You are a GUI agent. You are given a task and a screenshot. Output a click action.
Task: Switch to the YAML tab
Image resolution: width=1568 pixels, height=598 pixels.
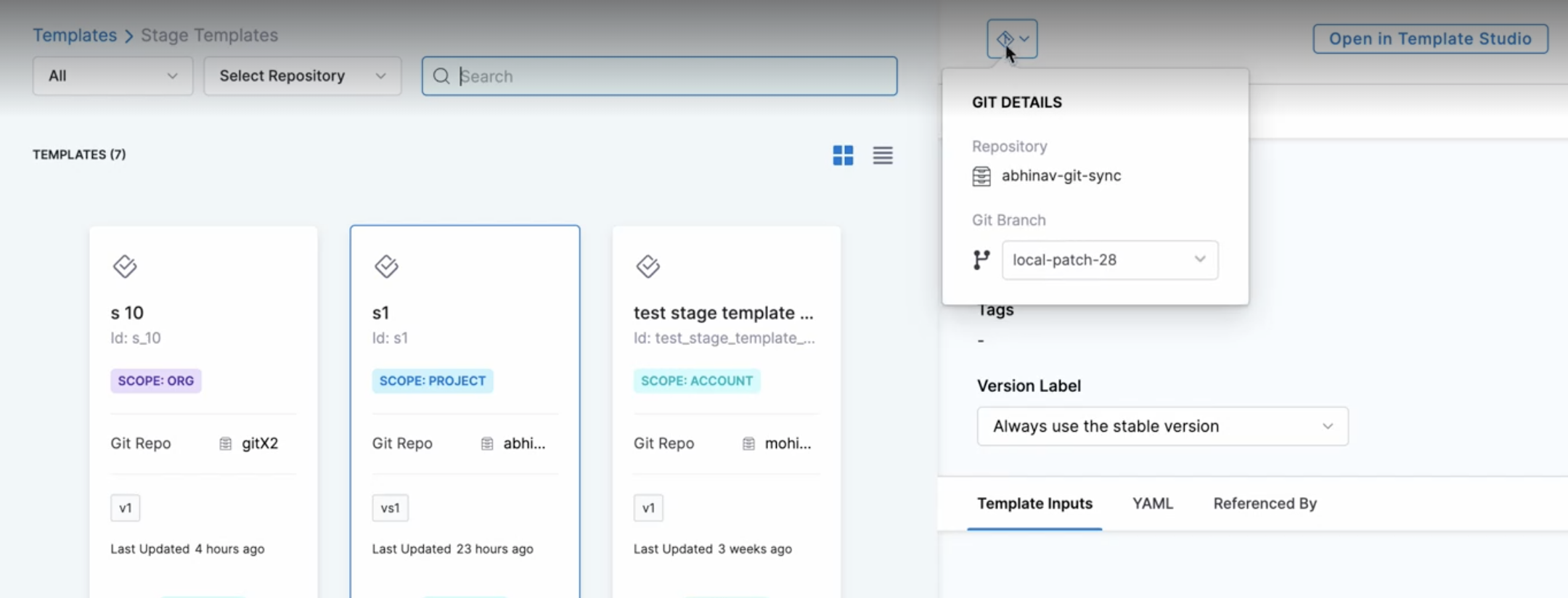(1152, 504)
